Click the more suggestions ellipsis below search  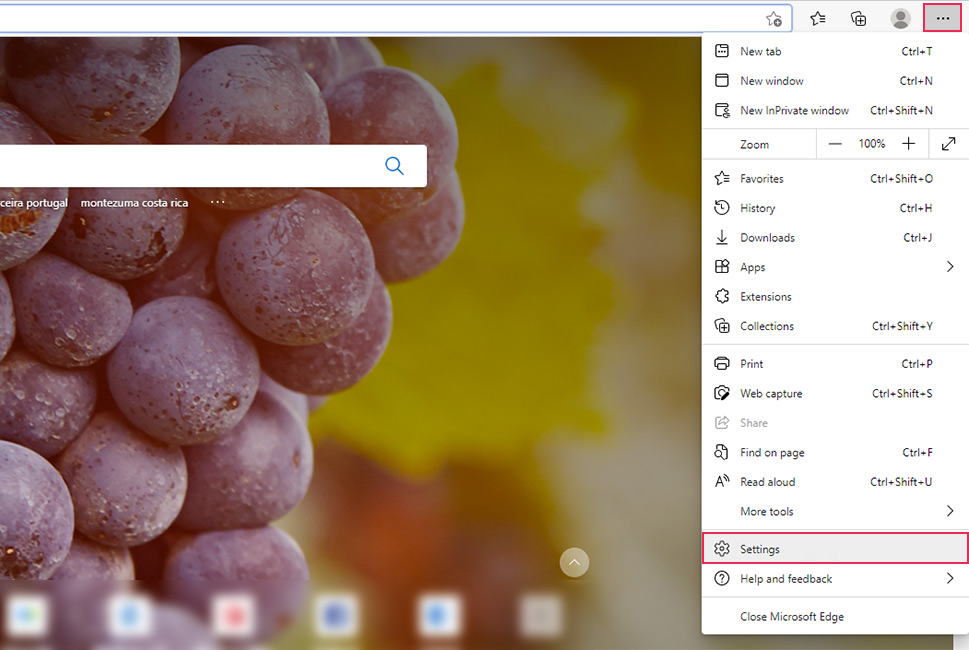coord(217,202)
